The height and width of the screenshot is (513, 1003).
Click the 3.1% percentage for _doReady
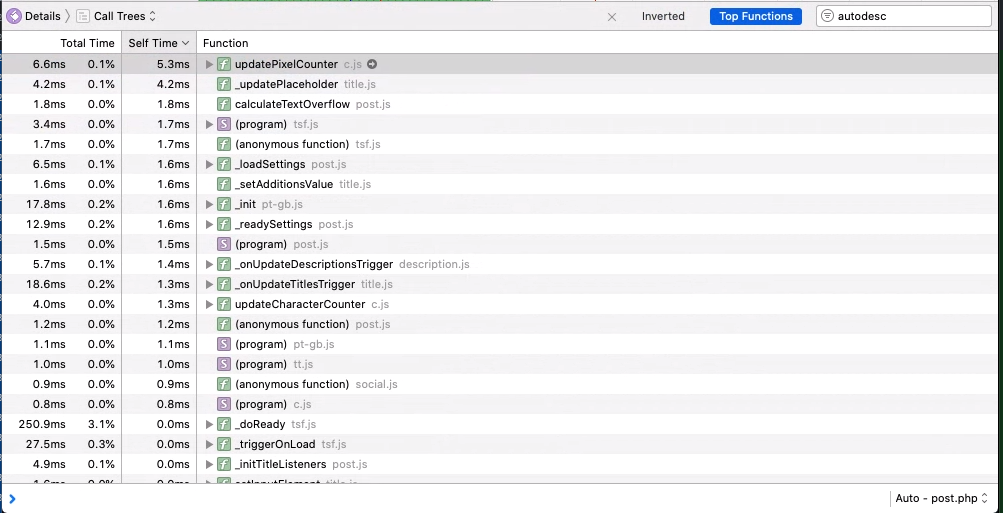101,424
